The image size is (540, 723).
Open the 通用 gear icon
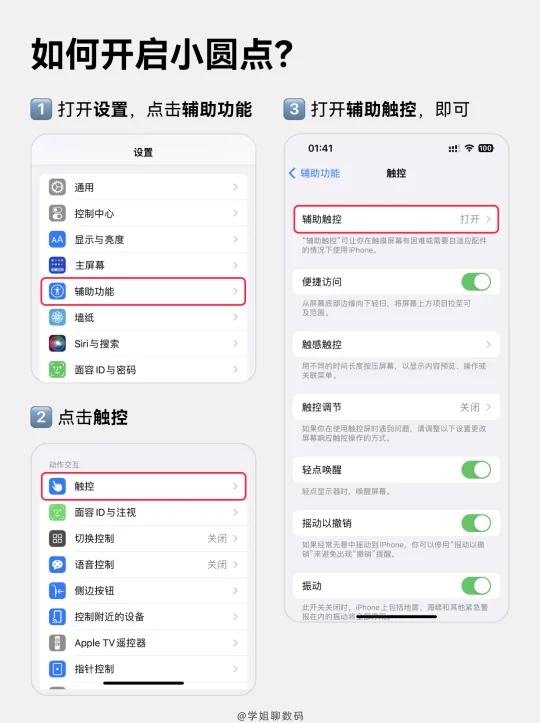57,187
